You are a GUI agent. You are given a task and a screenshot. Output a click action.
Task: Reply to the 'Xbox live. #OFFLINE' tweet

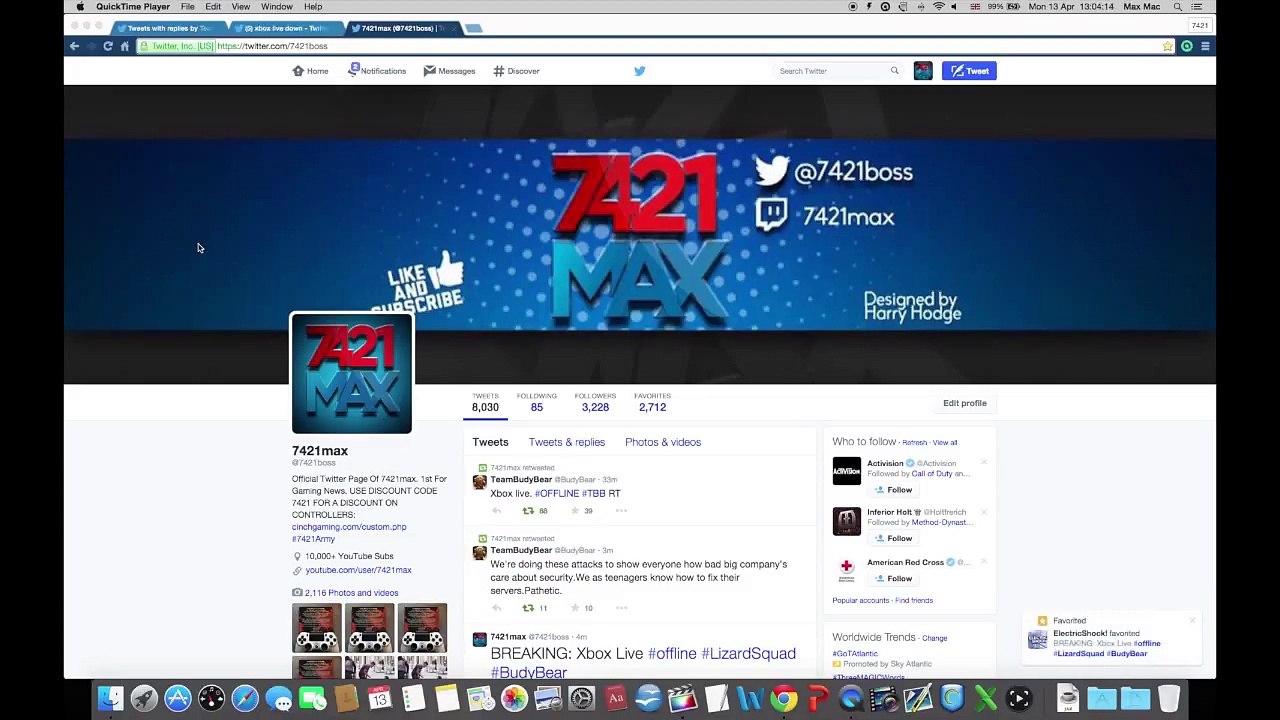497,511
